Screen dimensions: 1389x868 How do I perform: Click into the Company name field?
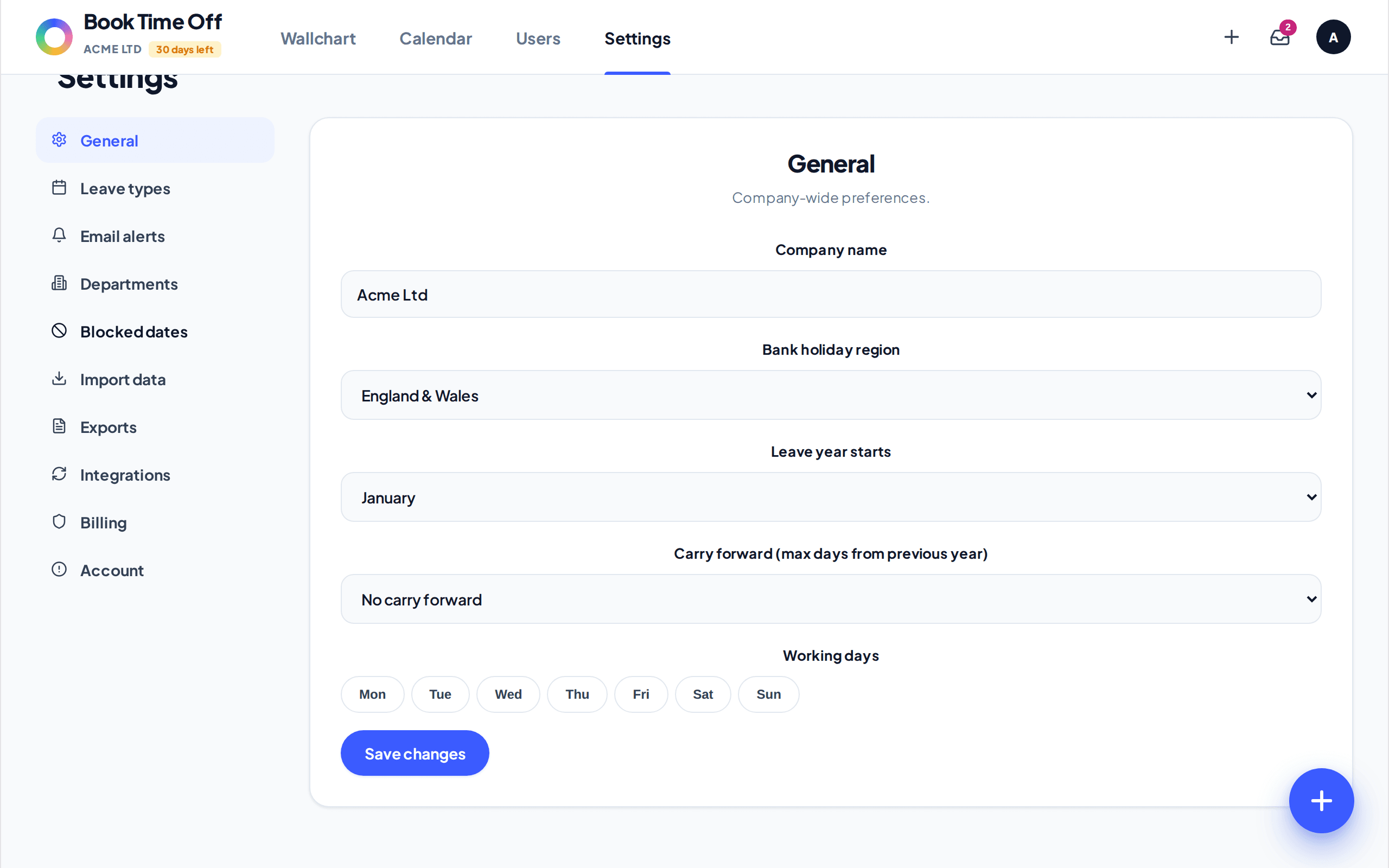pyautogui.click(x=831, y=294)
